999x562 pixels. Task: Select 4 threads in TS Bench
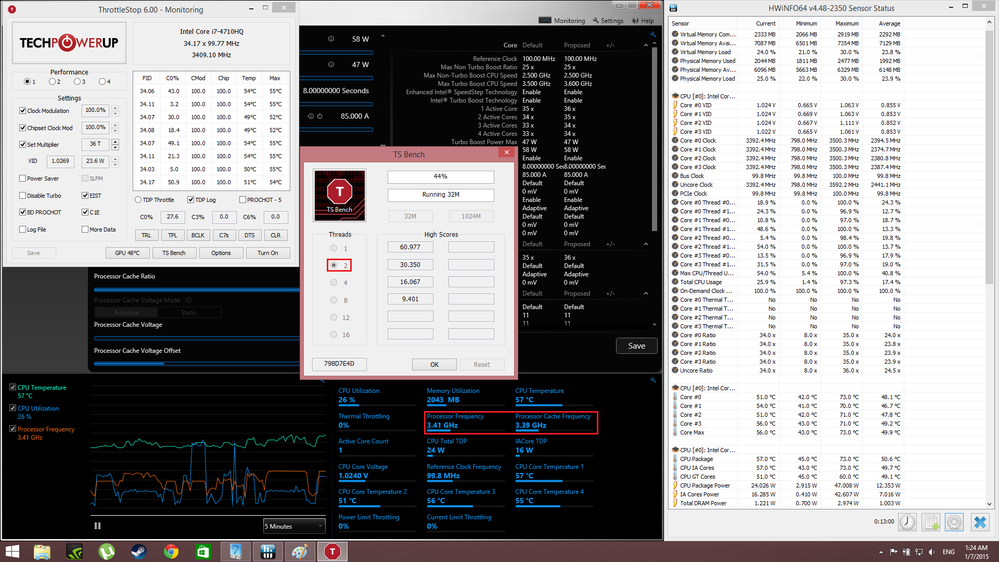click(x=334, y=282)
